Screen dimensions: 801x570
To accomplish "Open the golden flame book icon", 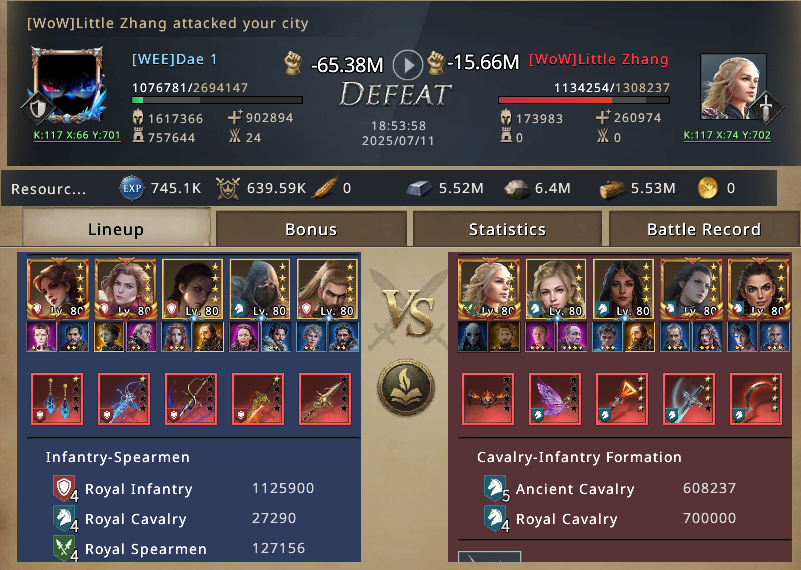I will point(406,387).
